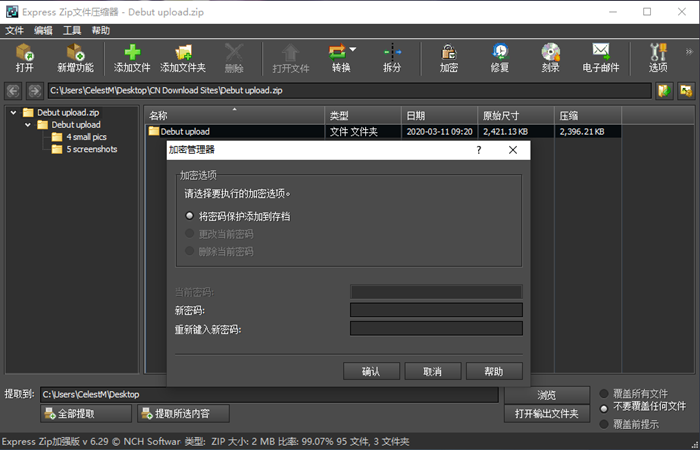Click the Express Zip title bar app icon
Image resolution: width=700 pixels, height=450 pixels.
[x=12, y=12]
